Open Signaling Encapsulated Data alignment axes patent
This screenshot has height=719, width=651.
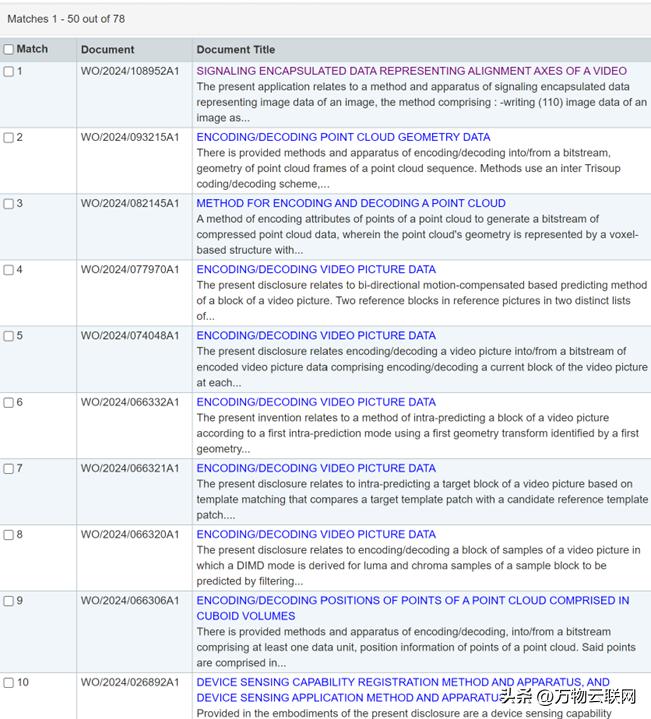coord(411,71)
